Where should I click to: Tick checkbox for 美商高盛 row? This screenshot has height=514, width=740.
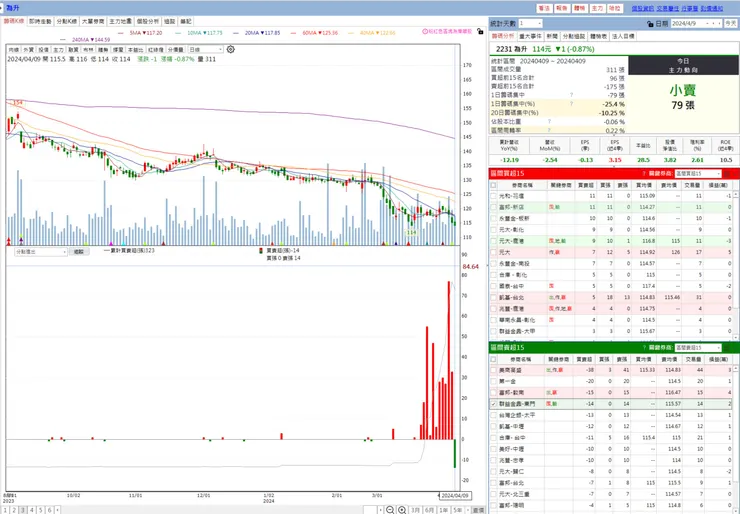pyautogui.click(x=494, y=370)
